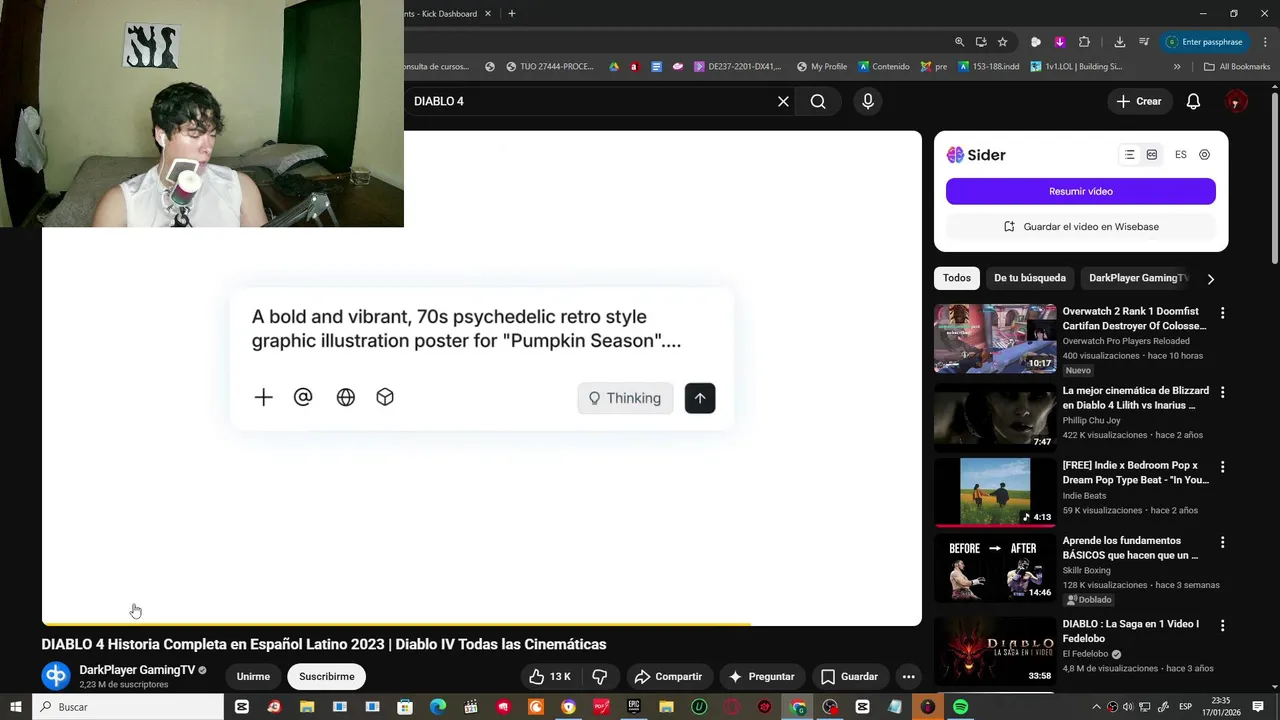The height and width of the screenshot is (720, 1280).
Task: Open DarkPlayer GamingTV channel name
Action: [137, 670]
